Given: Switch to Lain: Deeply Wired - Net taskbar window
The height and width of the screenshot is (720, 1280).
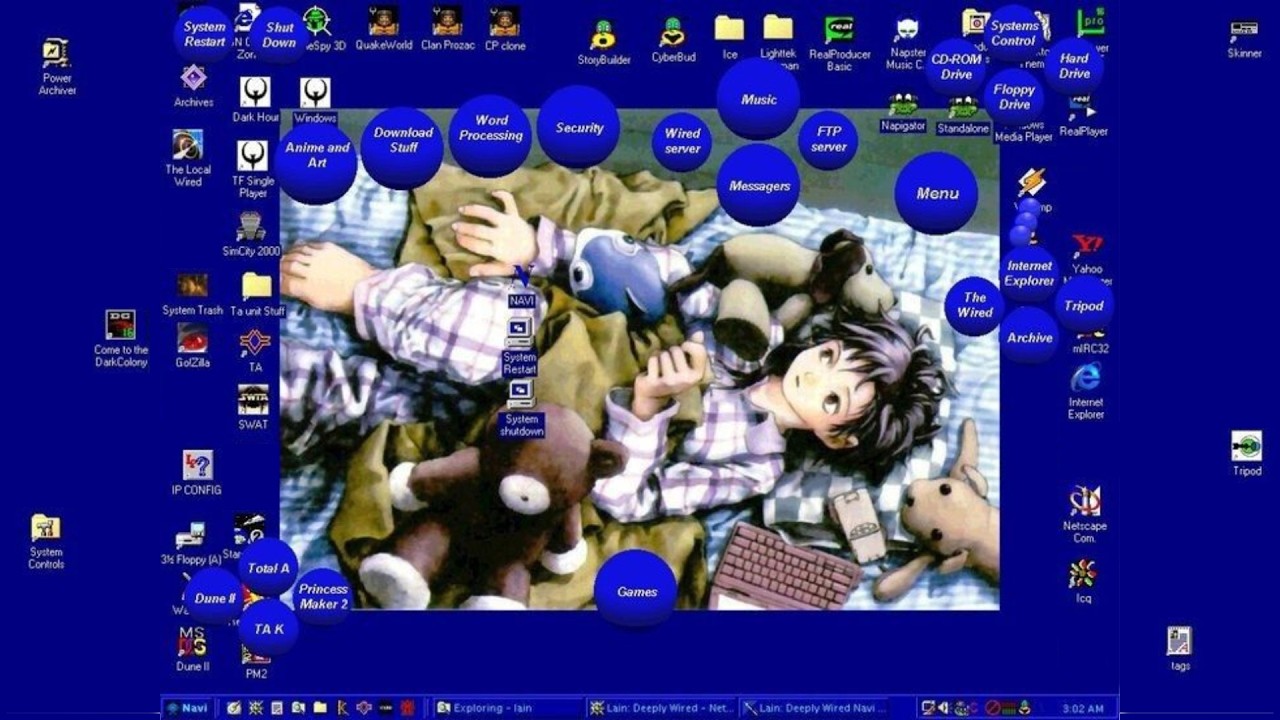Looking at the screenshot, I should coord(661,708).
